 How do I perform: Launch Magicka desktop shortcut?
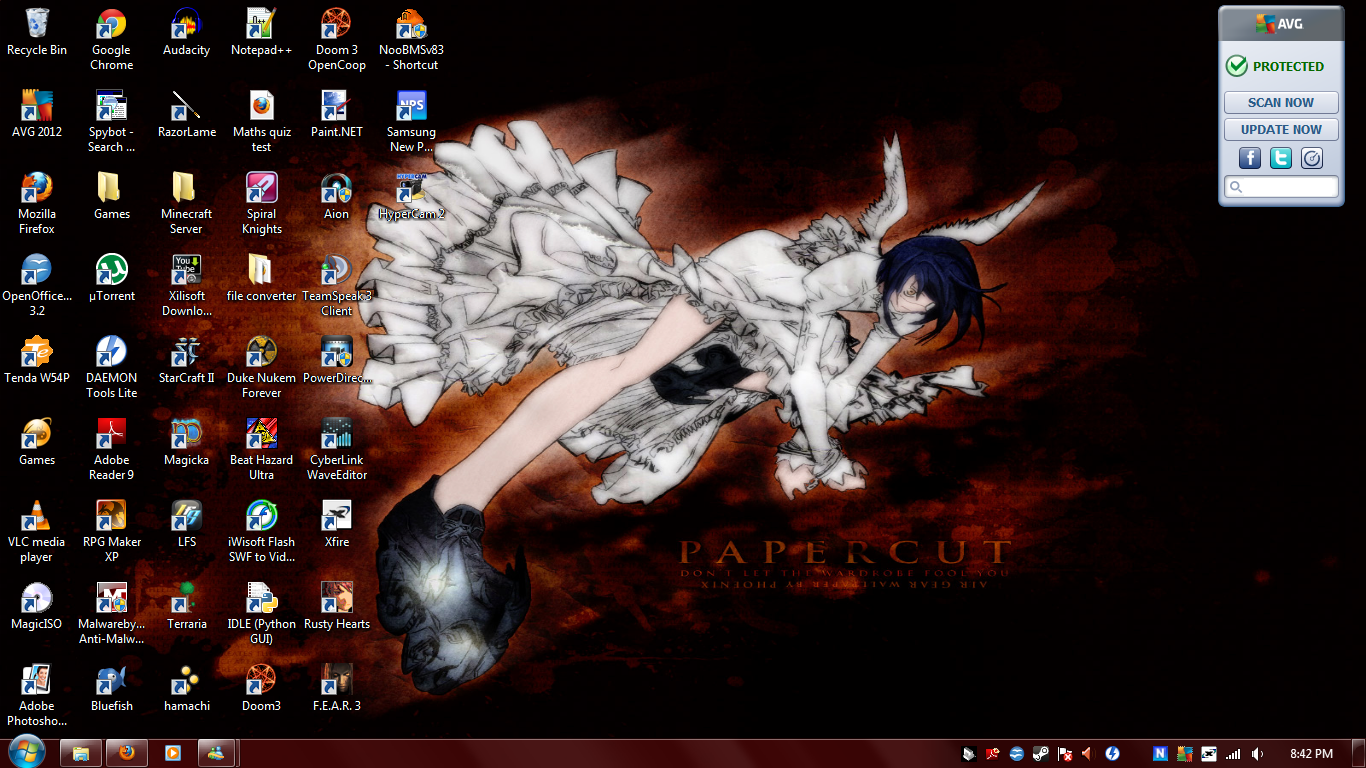coord(186,442)
